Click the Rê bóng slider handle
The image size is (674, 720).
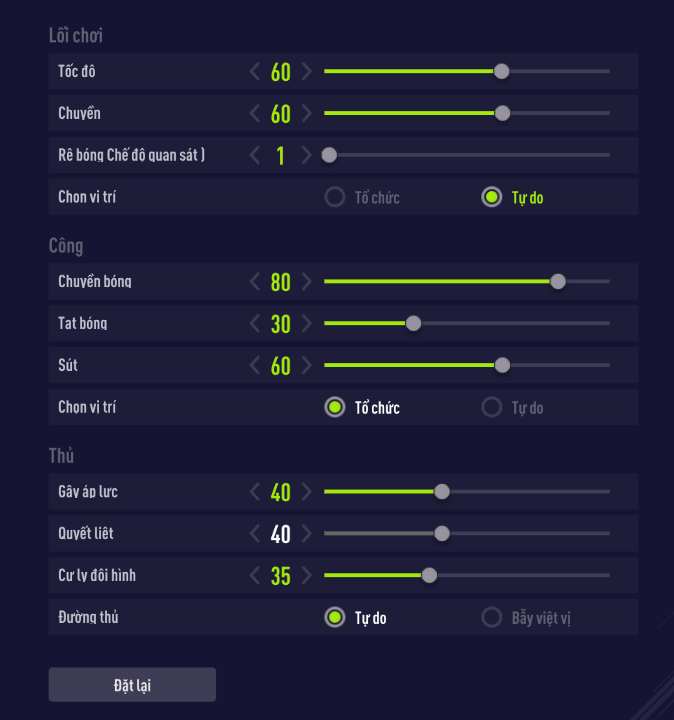point(329,155)
